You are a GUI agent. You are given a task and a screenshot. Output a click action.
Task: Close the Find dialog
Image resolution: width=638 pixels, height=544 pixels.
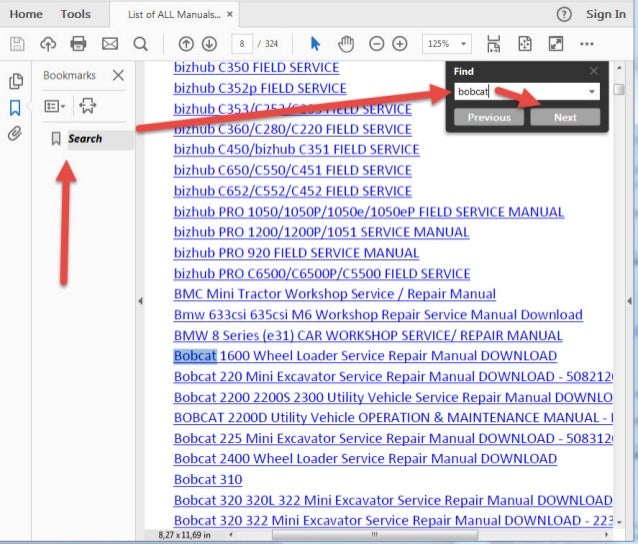point(594,71)
